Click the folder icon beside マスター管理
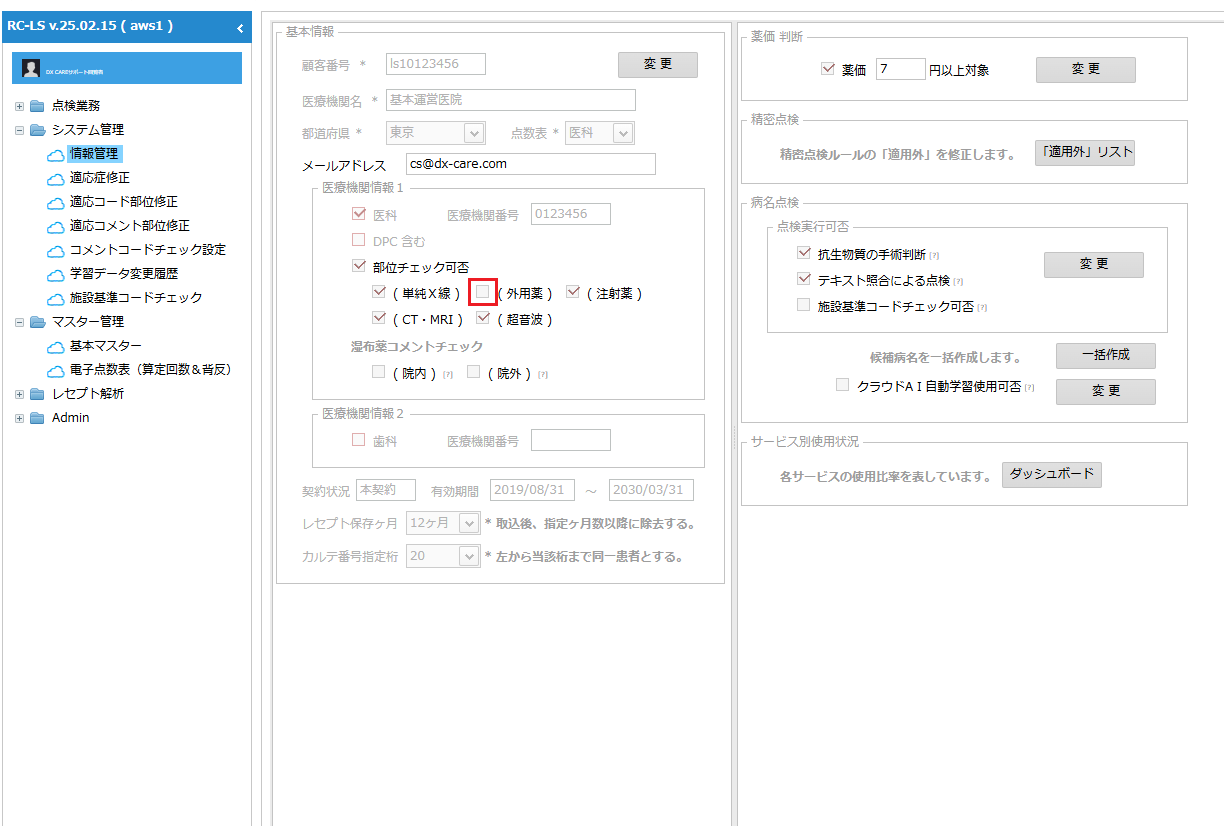Screen dimensions: 1224x826 (x=37, y=322)
